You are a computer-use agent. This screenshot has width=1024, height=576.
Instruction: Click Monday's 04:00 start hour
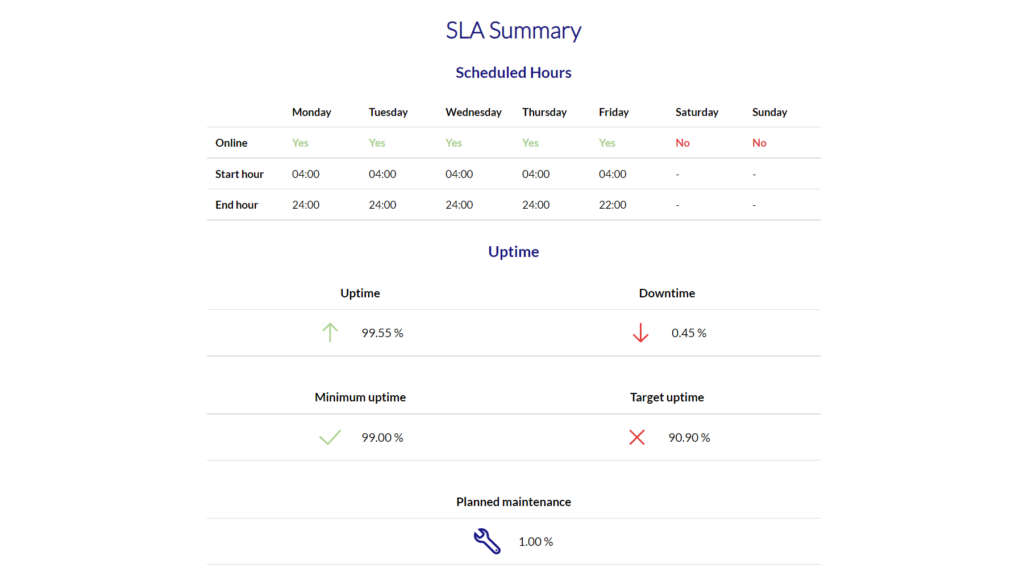pyautogui.click(x=306, y=174)
